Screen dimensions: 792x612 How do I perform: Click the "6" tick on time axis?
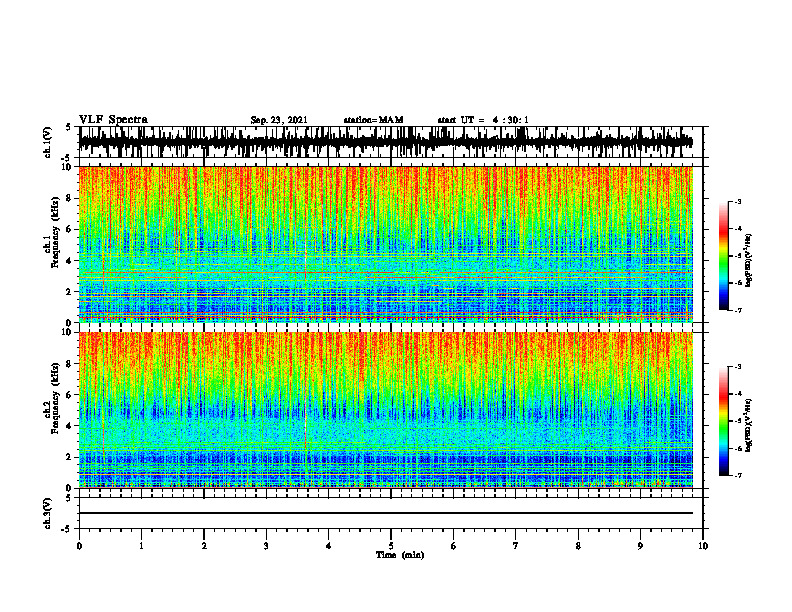pyautogui.click(x=454, y=546)
